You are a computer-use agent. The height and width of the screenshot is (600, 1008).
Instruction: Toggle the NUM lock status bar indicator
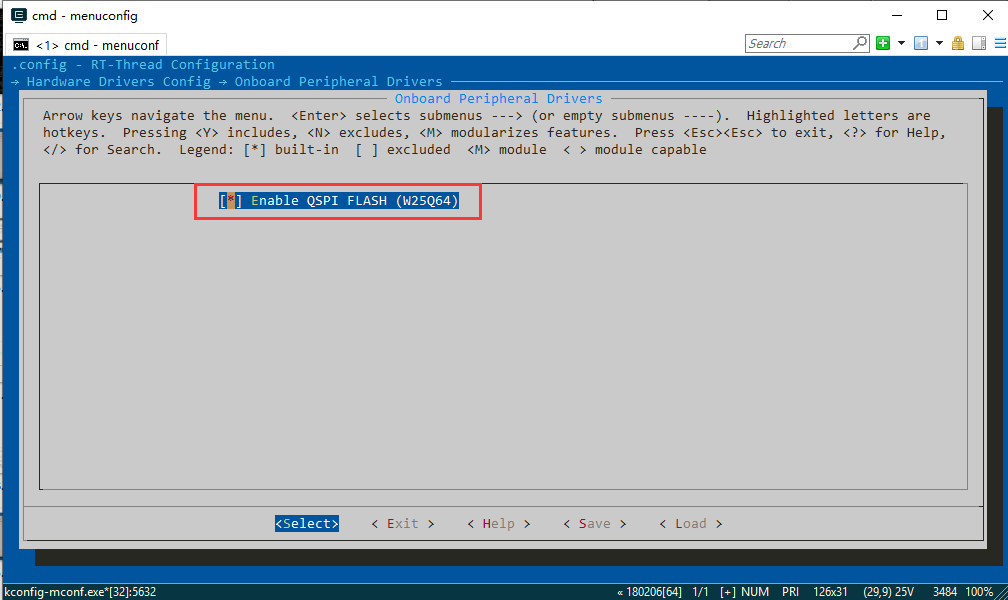tap(756, 592)
